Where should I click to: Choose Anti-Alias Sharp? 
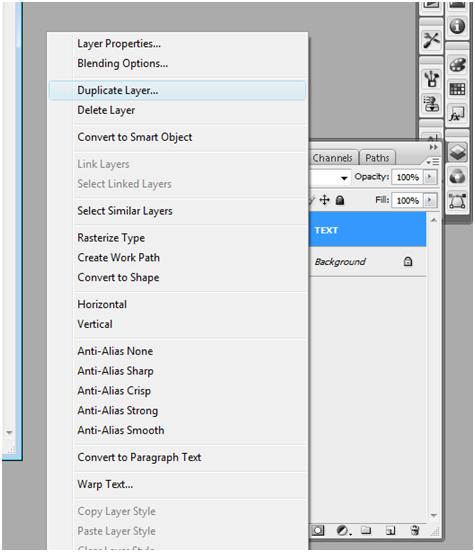click(177, 371)
